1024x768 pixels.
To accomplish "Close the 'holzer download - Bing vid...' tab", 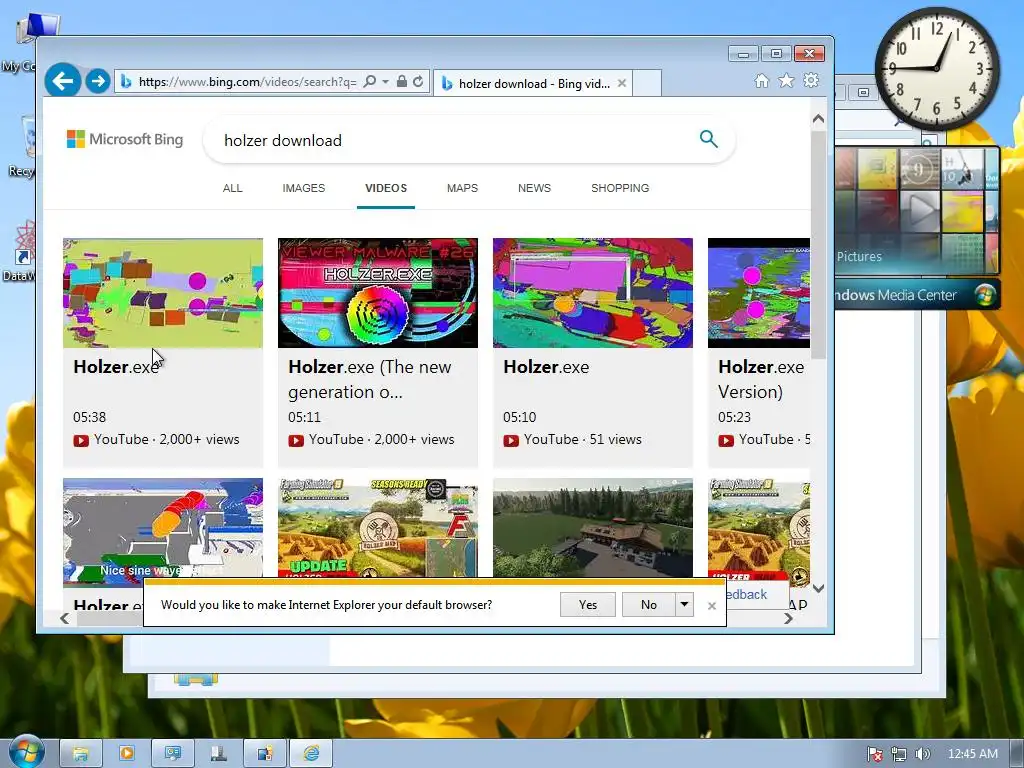I will (x=622, y=83).
